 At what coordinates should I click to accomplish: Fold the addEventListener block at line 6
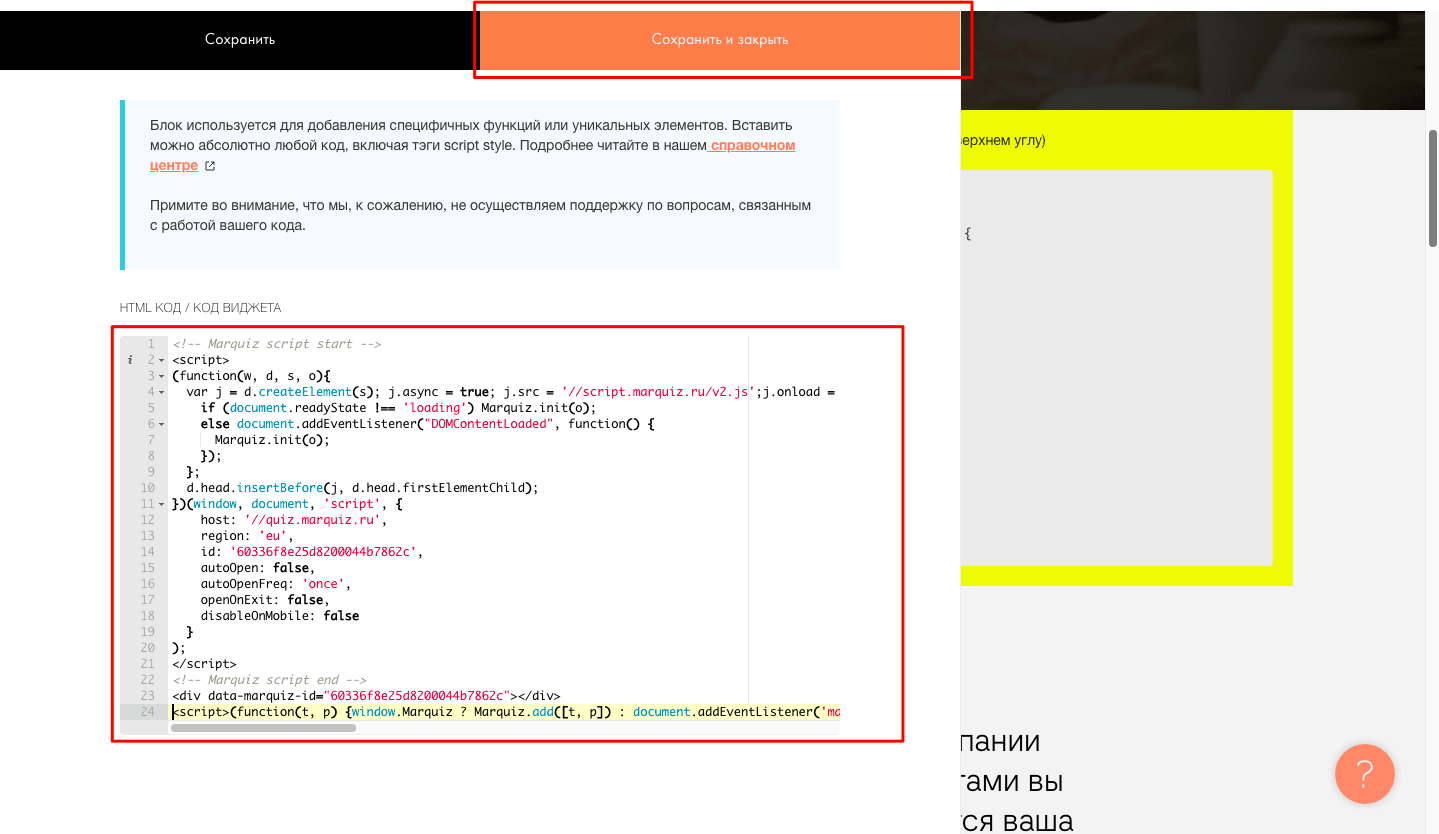pyautogui.click(x=161, y=424)
